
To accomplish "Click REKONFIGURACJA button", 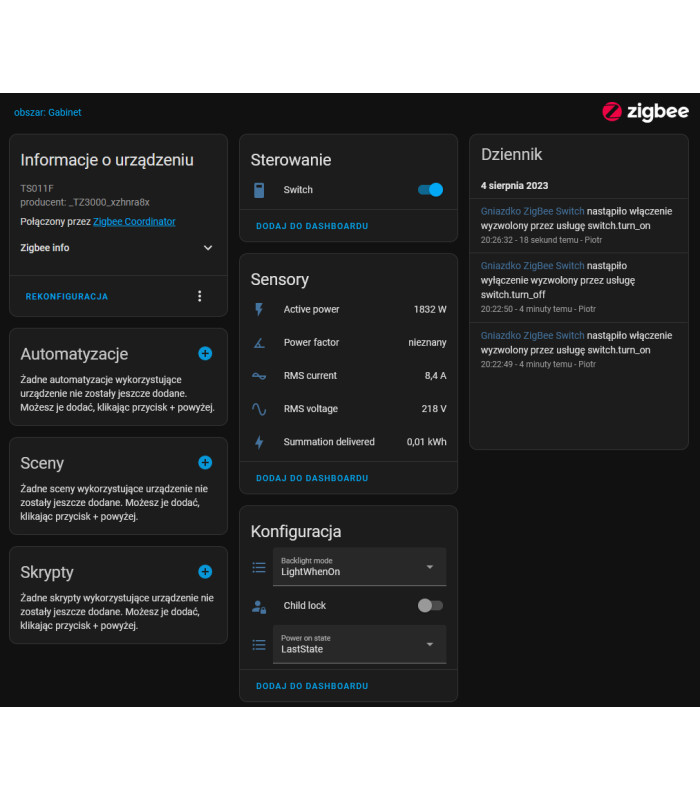I will (x=67, y=297).
